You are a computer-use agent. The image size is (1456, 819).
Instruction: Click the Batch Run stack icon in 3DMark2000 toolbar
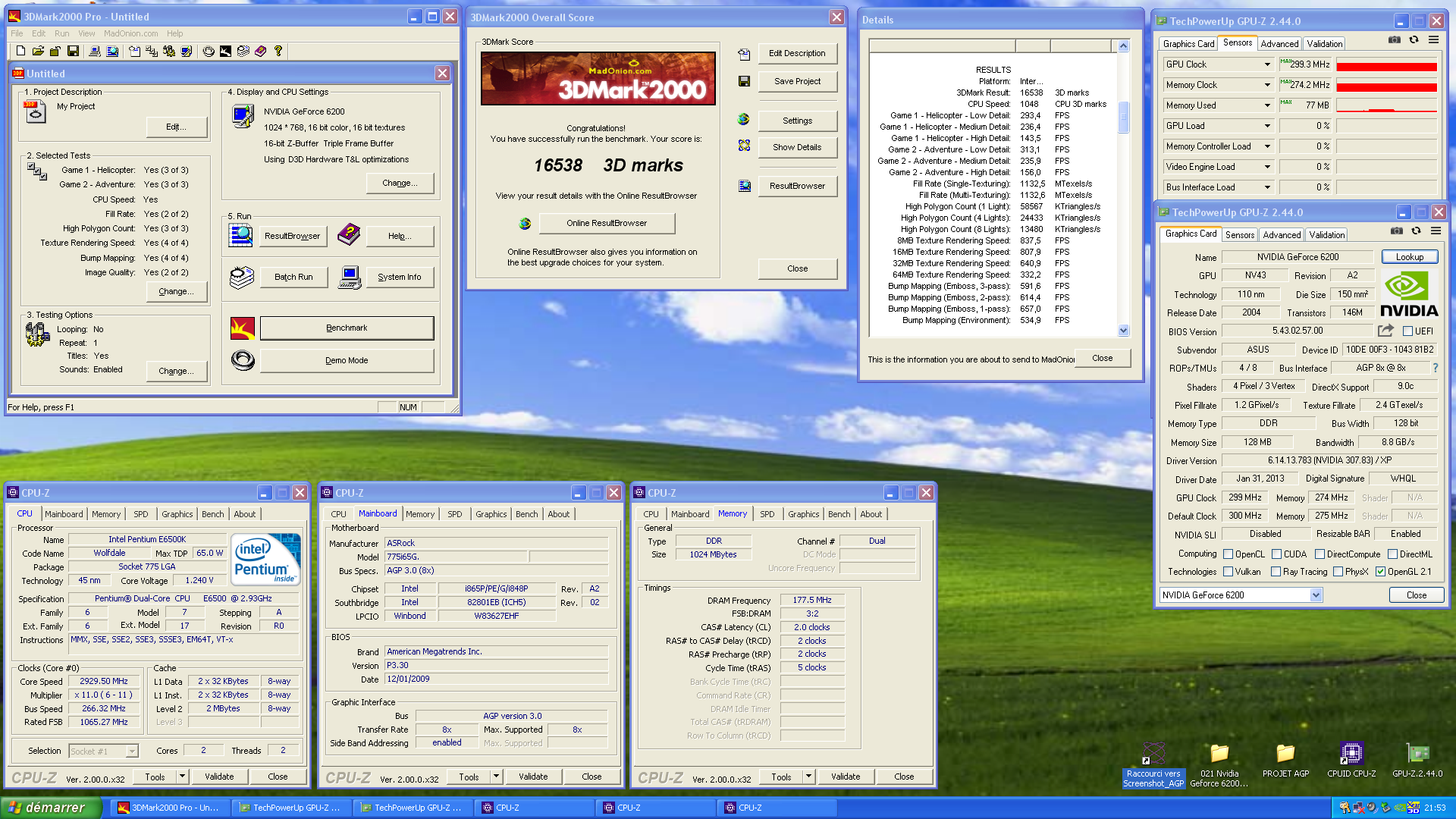coord(243,51)
